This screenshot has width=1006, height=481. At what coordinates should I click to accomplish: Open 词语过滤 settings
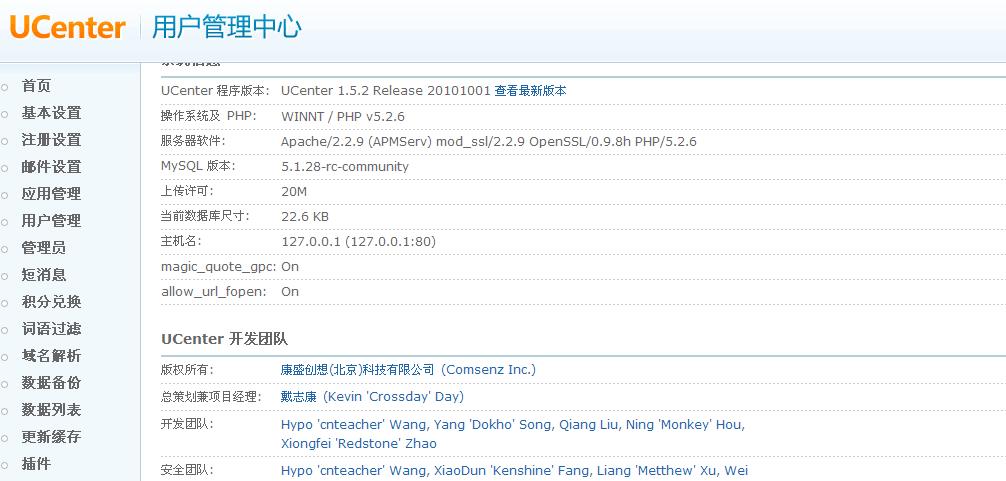tap(51, 328)
